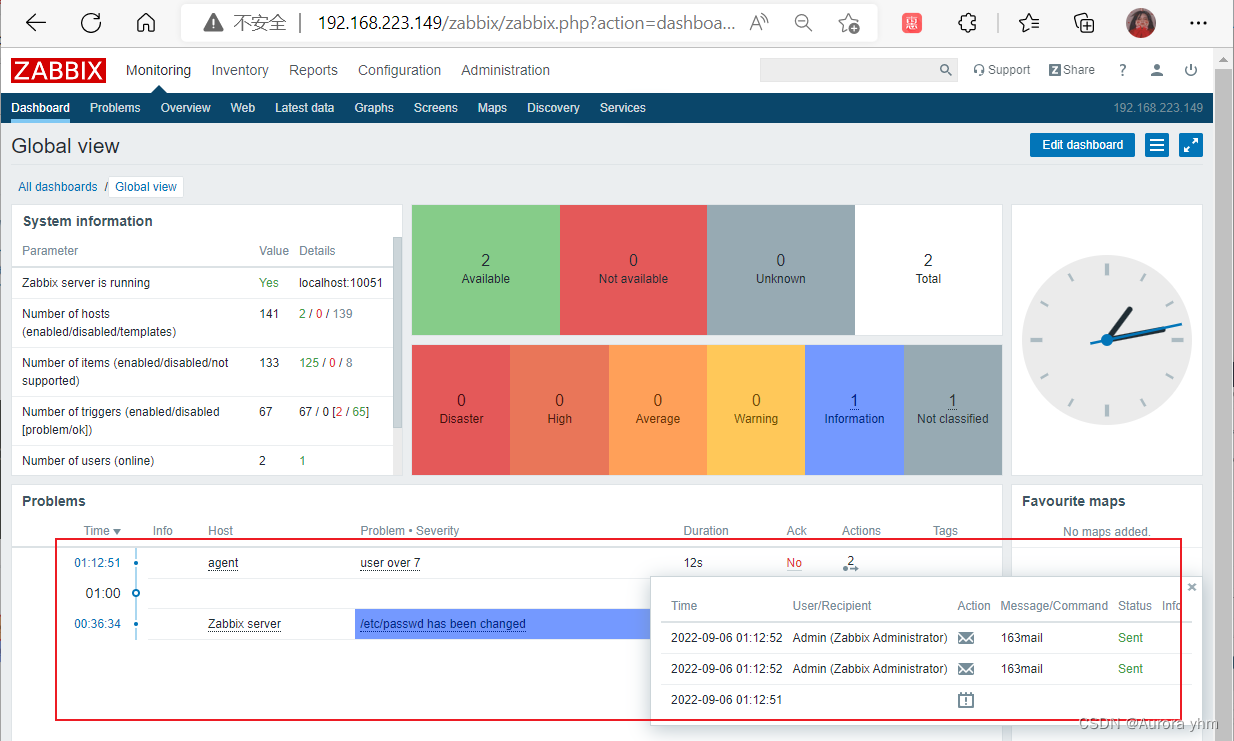Image resolution: width=1234 pixels, height=741 pixels.
Task: Open the Support link
Action: 1002,70
